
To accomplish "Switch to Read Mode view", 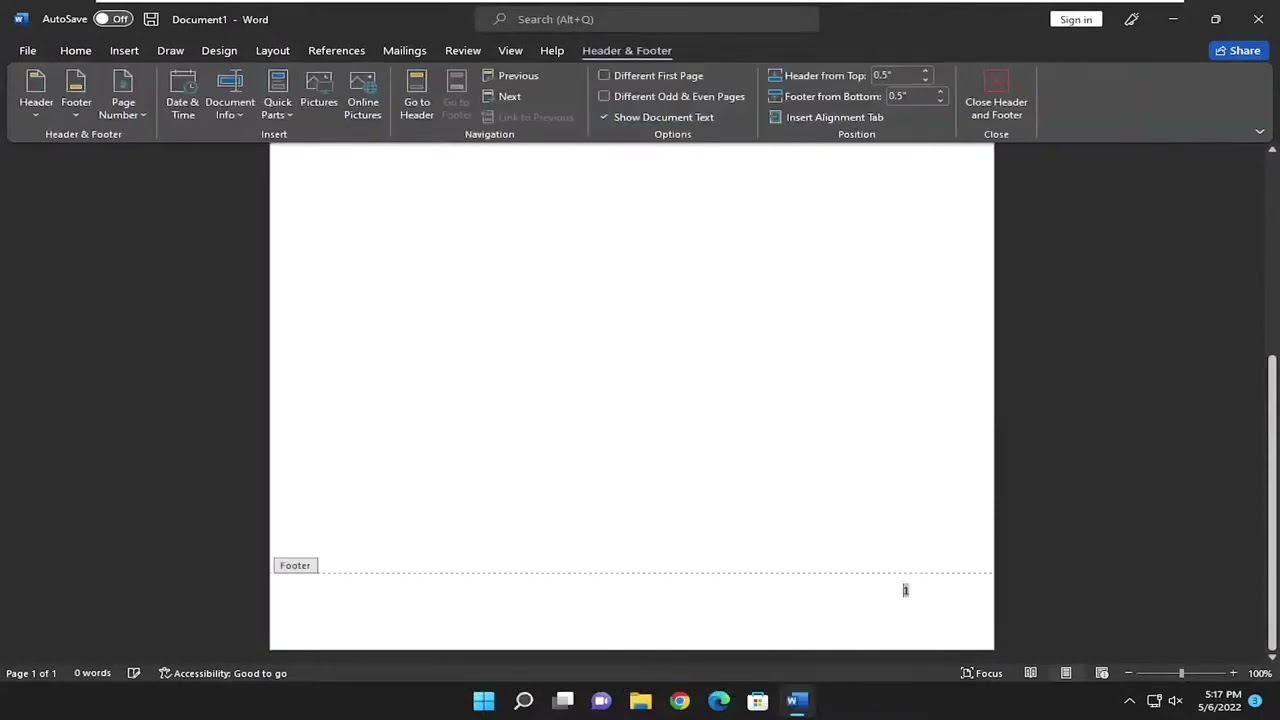I will point(1030,673).
